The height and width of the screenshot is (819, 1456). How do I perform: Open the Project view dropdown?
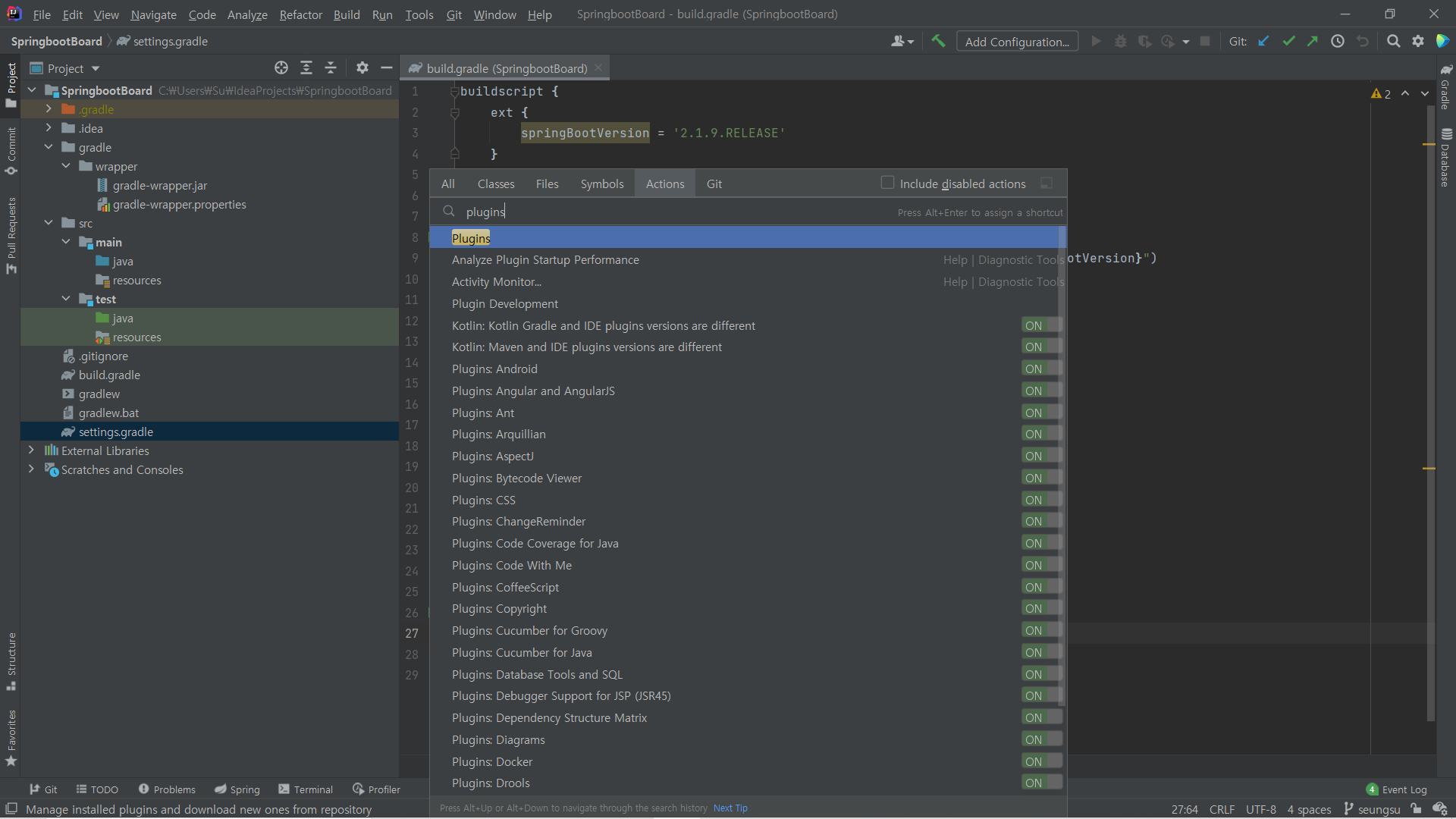click(x=96, y=69)
